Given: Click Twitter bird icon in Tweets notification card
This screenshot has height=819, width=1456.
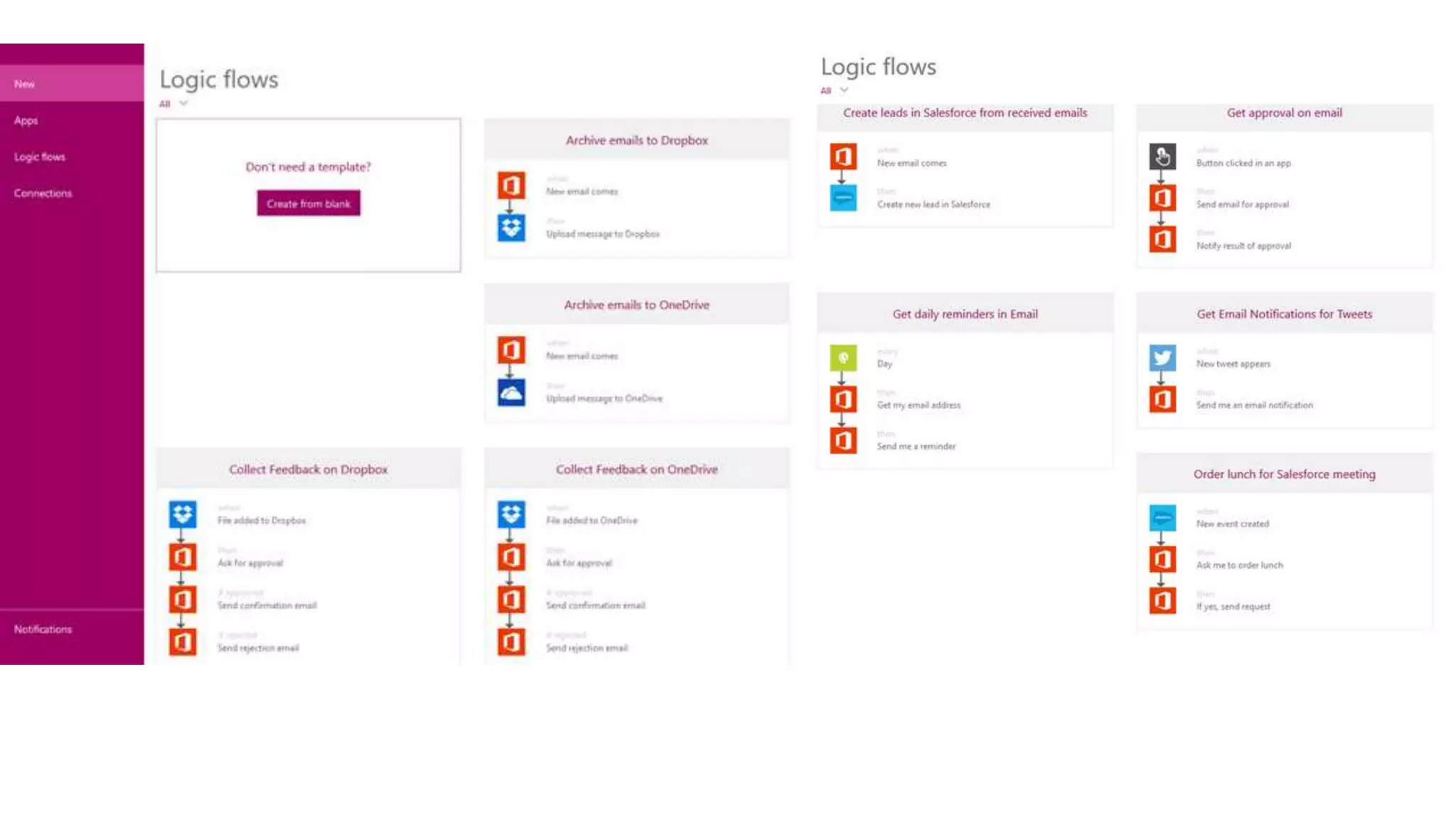Looking at the screenshot, I should 1162,358.
